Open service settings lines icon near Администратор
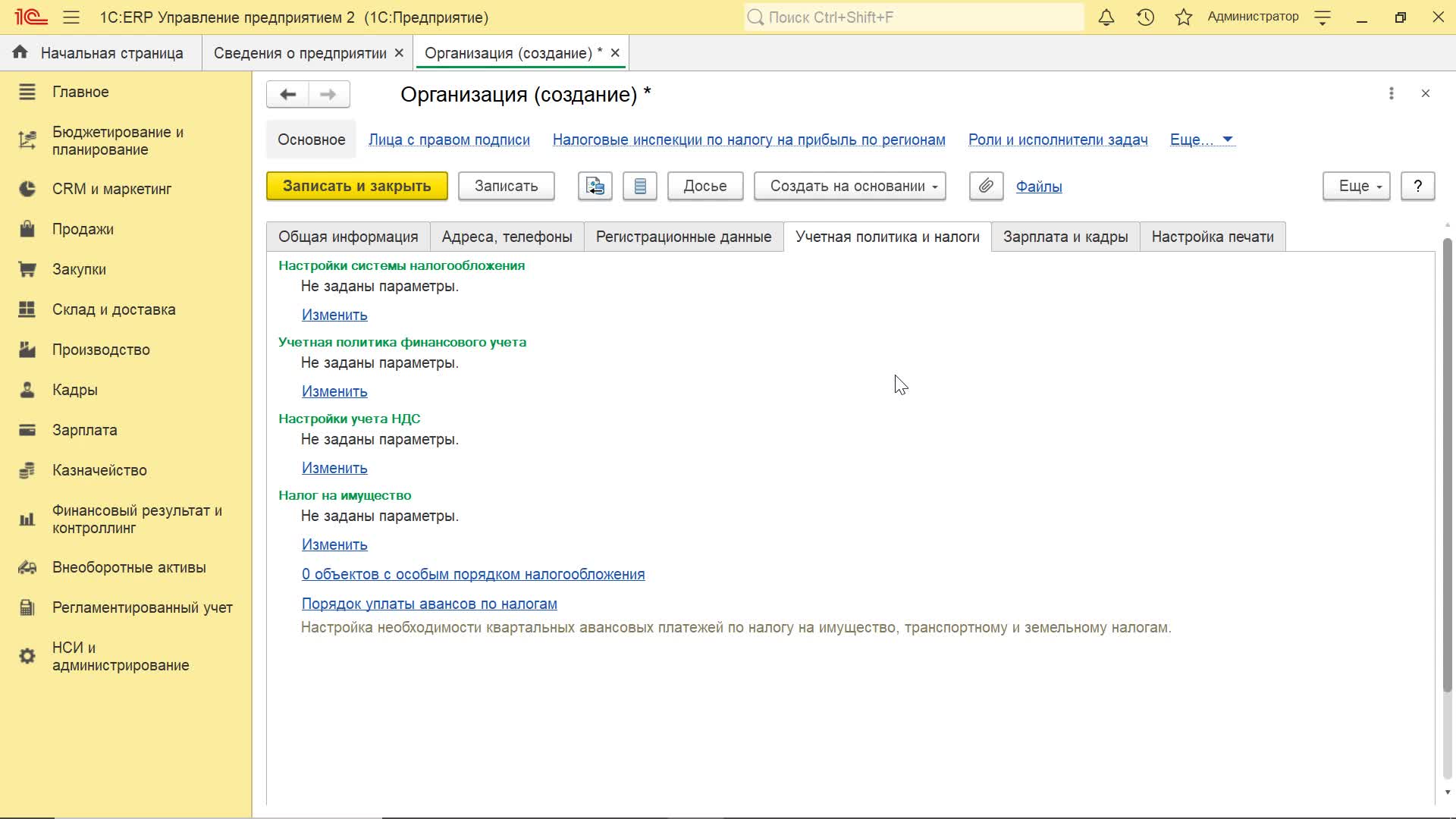Screen dimensions: 1456x819 [x=1323, y=17]
